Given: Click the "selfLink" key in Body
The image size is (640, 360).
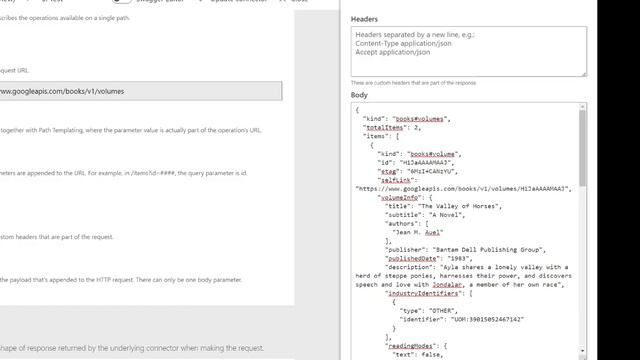Looking at the screenshot, I should [x=396, y=180].
